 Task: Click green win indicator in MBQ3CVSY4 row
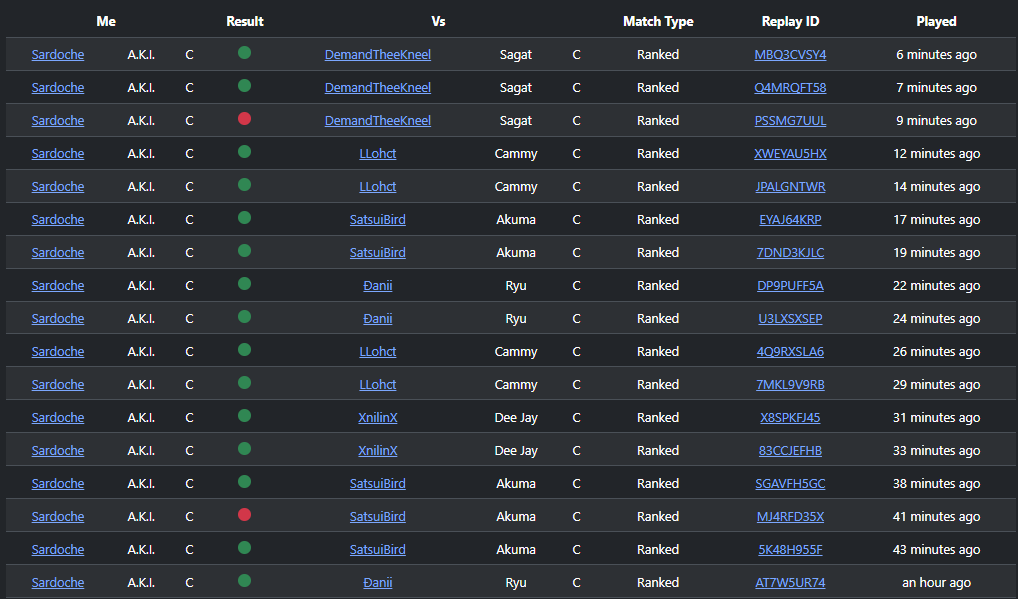point(244,53)
